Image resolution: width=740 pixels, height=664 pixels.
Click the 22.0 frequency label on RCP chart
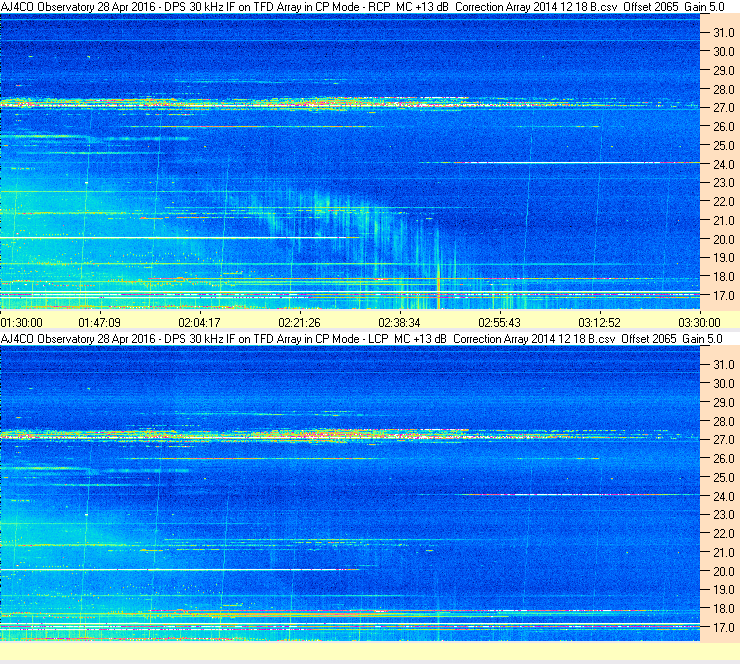click(x=723, y=202)
